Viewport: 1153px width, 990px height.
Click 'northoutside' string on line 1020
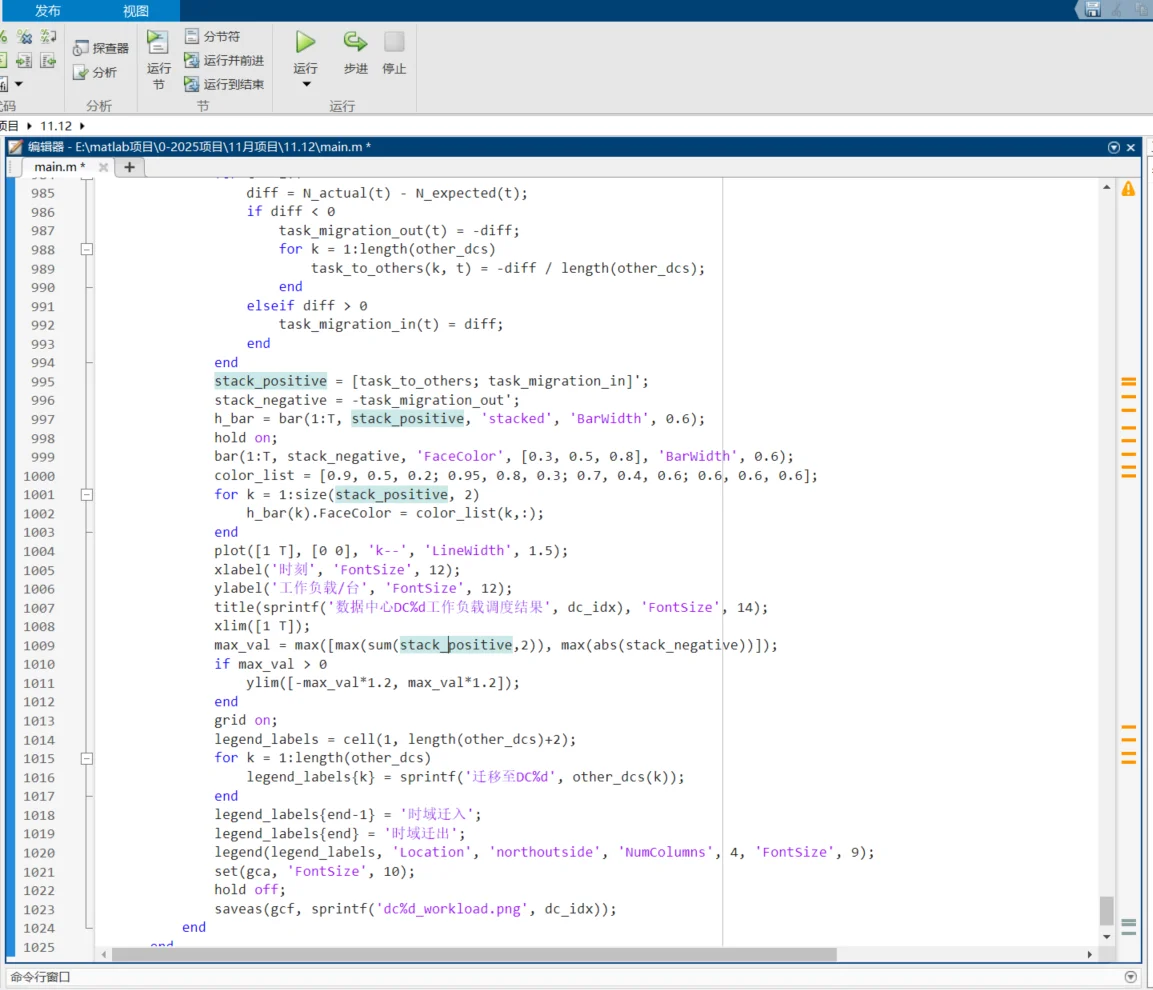544,852
